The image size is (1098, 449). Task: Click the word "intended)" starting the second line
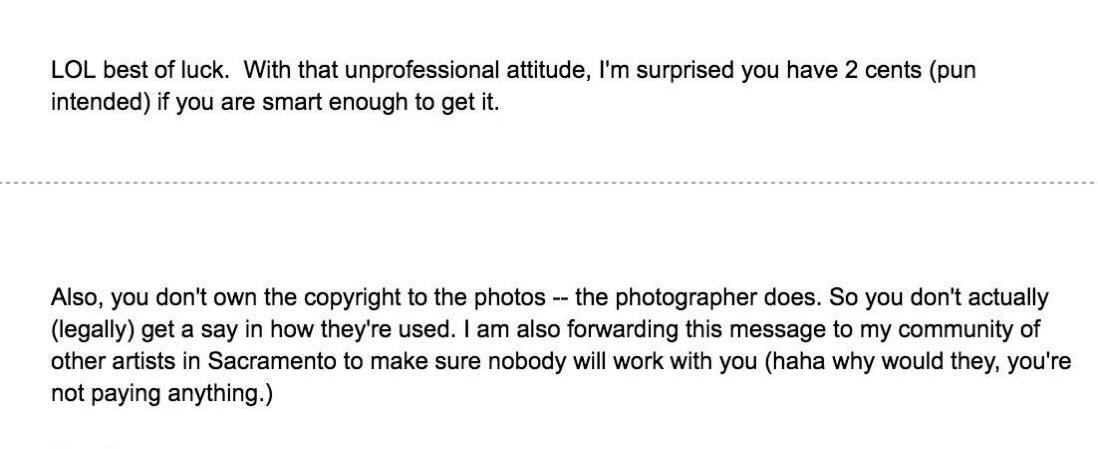pyautogui.click(x=101, y=102)
